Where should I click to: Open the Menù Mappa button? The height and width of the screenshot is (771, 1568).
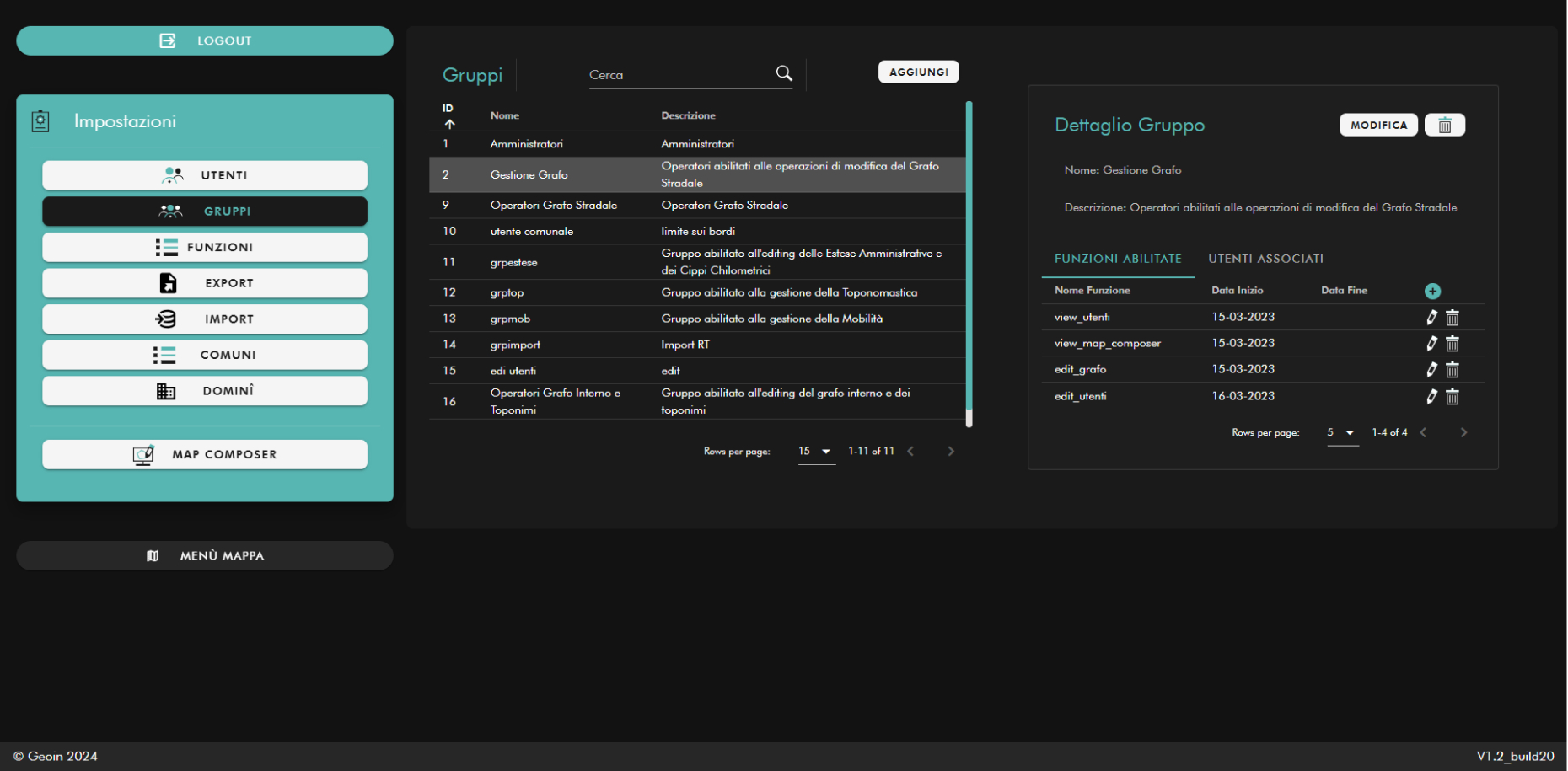(205, 555)
